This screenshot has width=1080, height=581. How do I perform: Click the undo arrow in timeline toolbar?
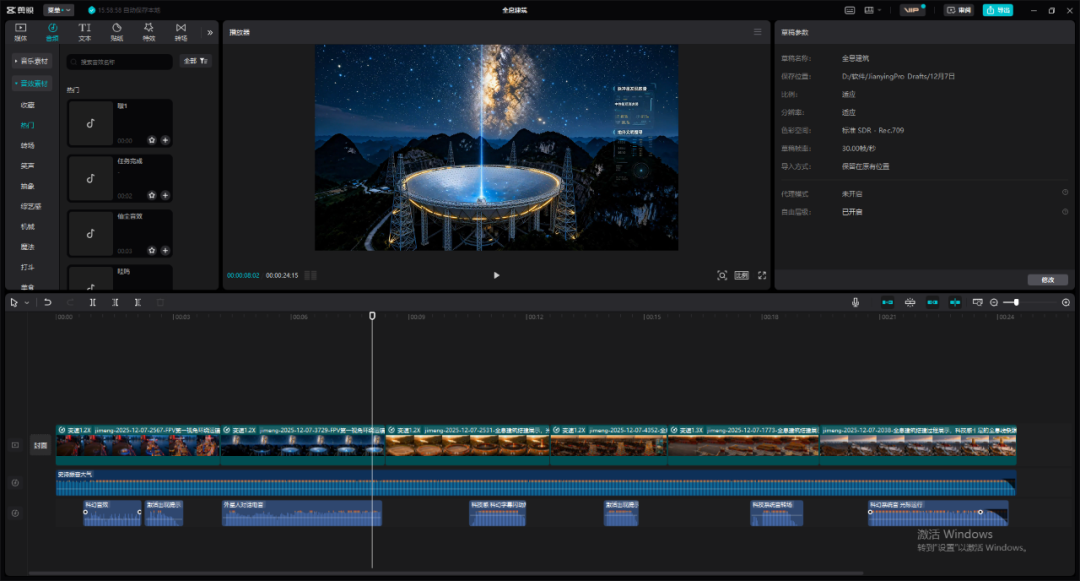pos(48,302)
